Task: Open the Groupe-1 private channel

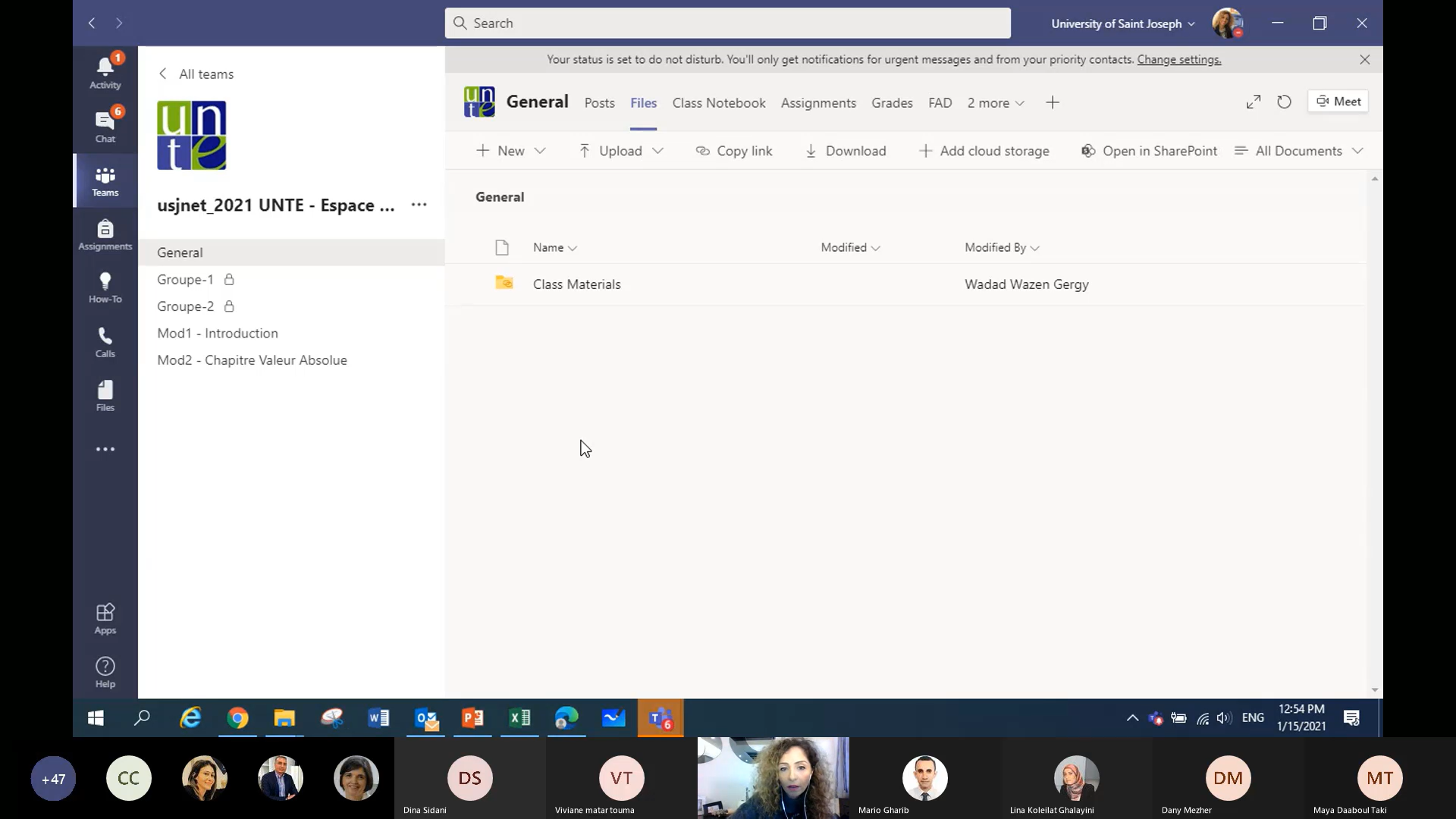Action: [x=291, y=280]
